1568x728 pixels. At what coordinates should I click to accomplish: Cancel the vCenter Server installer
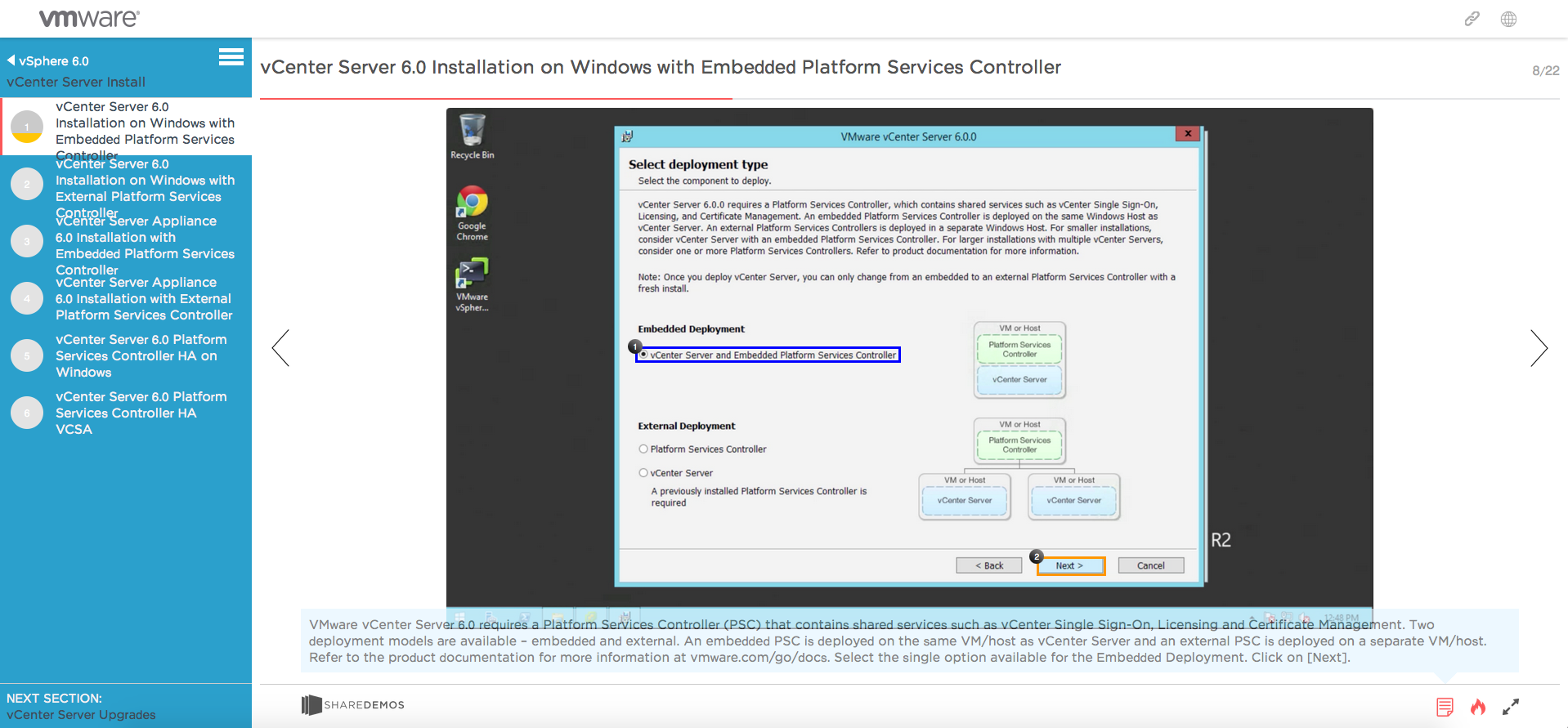(x=1151, y=565)
